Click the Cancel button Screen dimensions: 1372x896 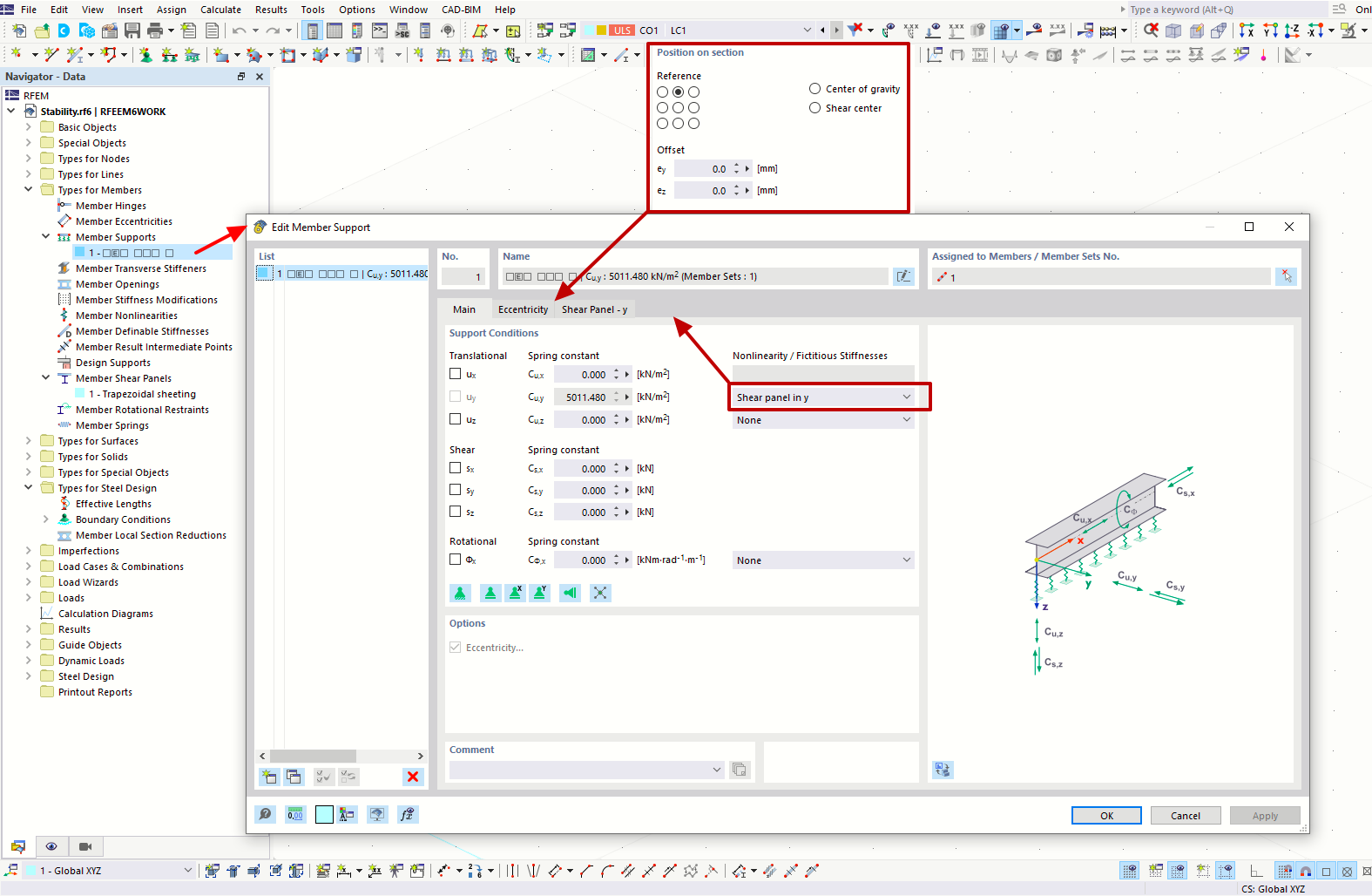click(x=1186, y=816)
